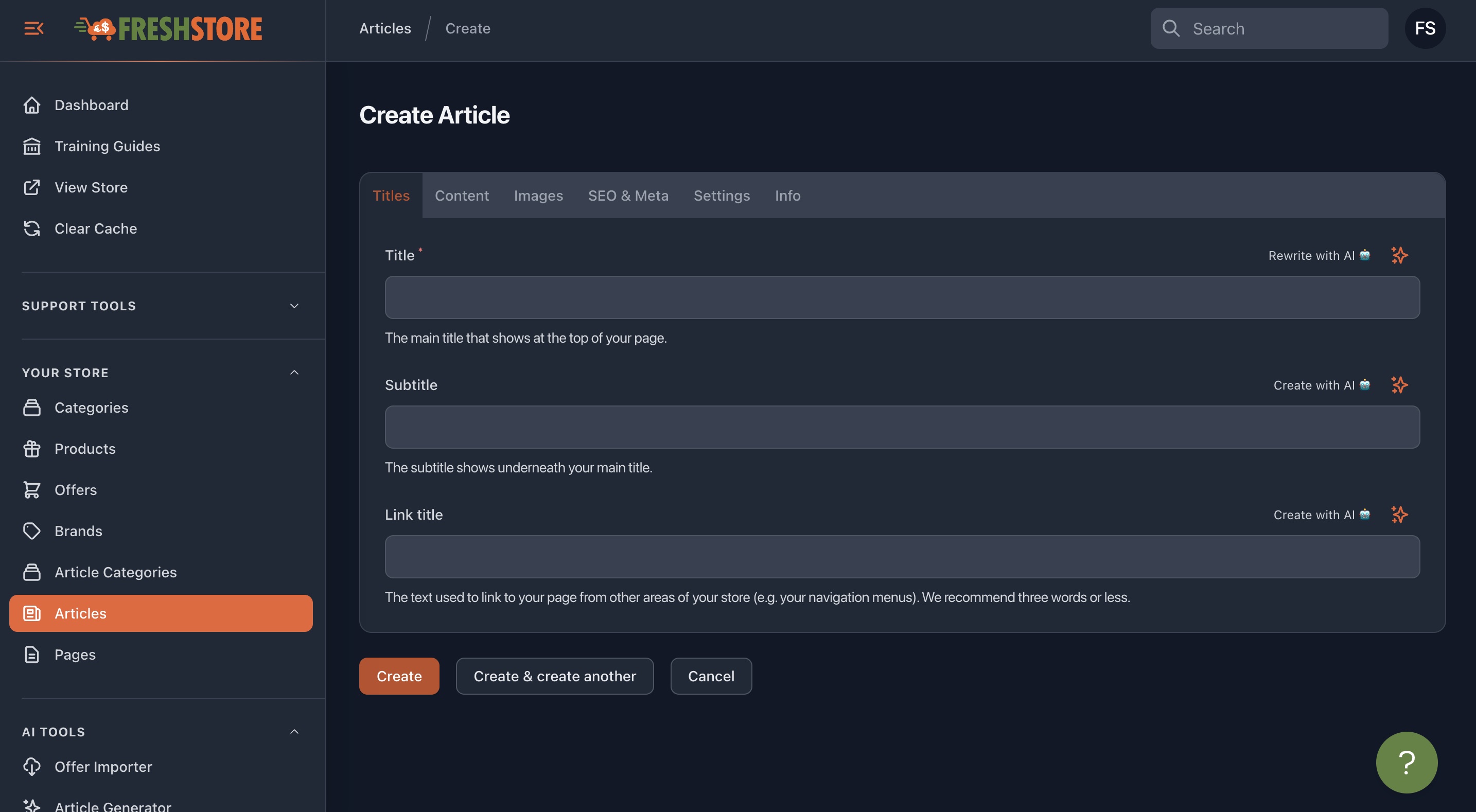
Task: Switch to the Info tab
Action: (x=787, y=196)
